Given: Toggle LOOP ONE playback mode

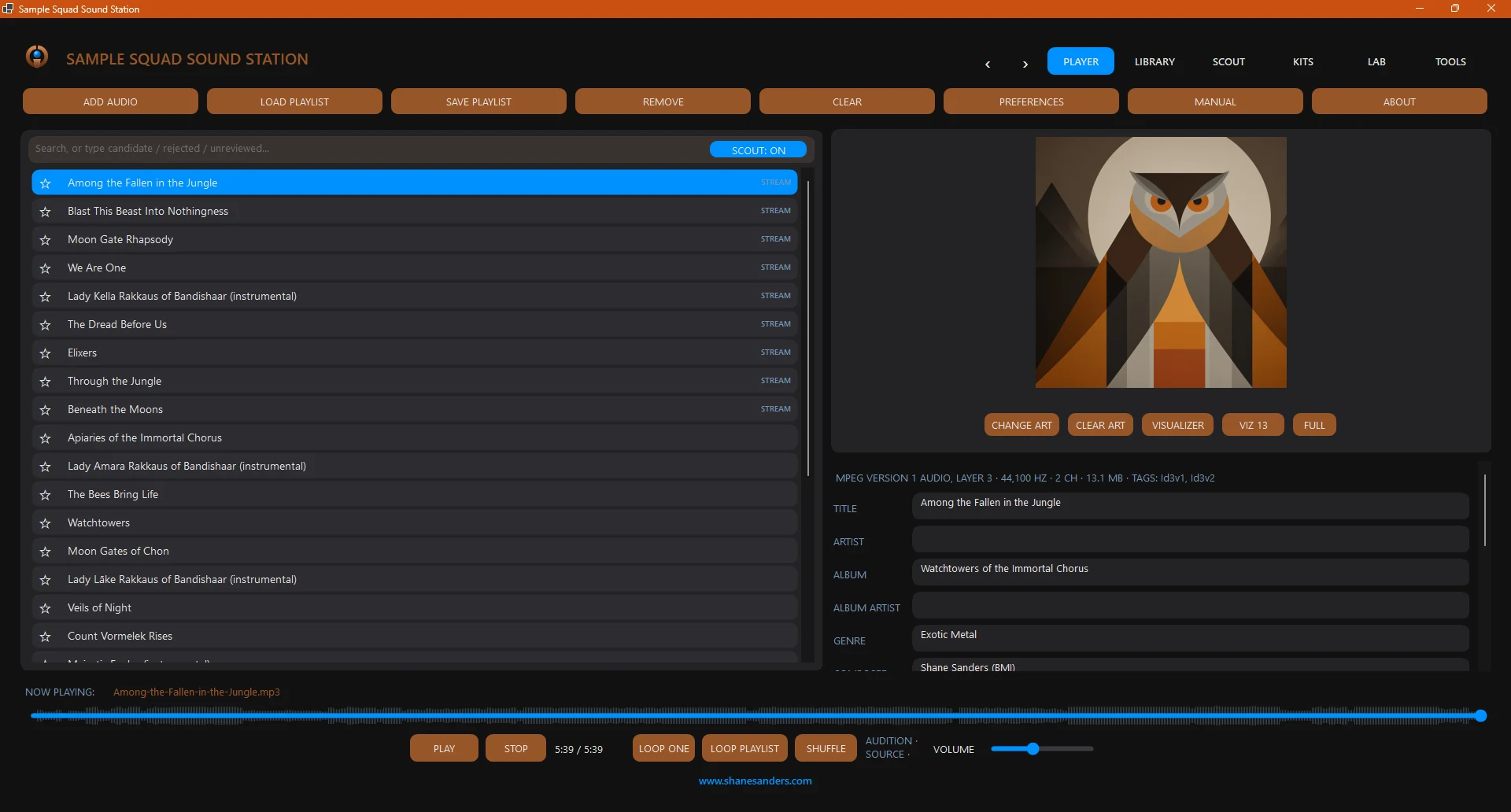Looking at the screenshot, I should [x=663, y=748].
